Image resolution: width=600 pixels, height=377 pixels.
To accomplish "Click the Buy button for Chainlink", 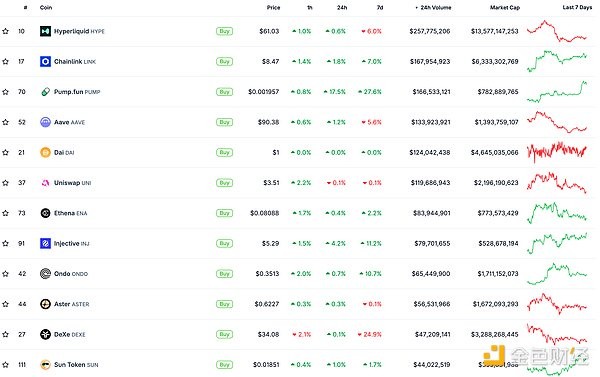I will (224, 61).
